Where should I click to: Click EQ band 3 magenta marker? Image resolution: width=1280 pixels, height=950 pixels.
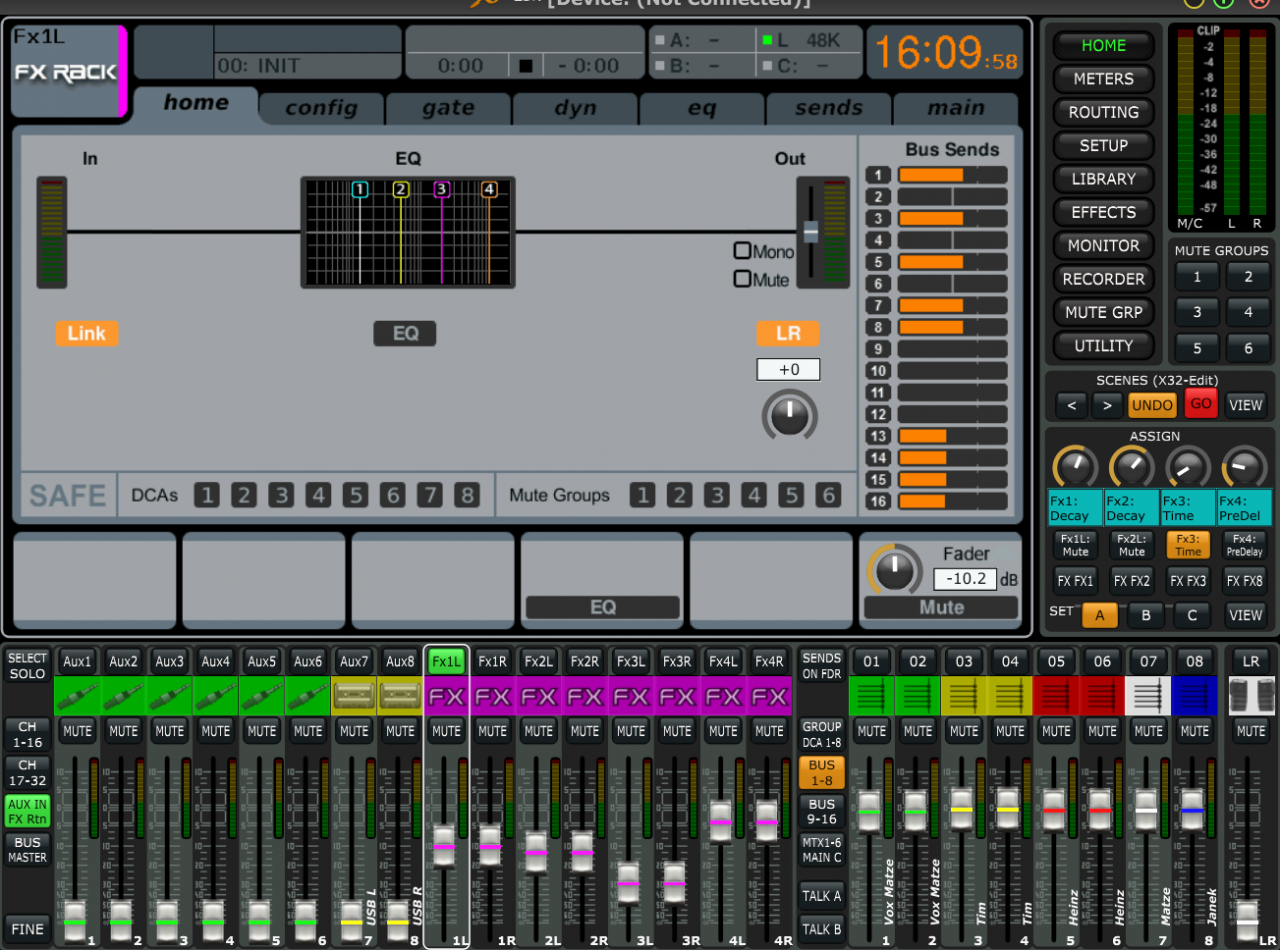click(x=442, y=190)
